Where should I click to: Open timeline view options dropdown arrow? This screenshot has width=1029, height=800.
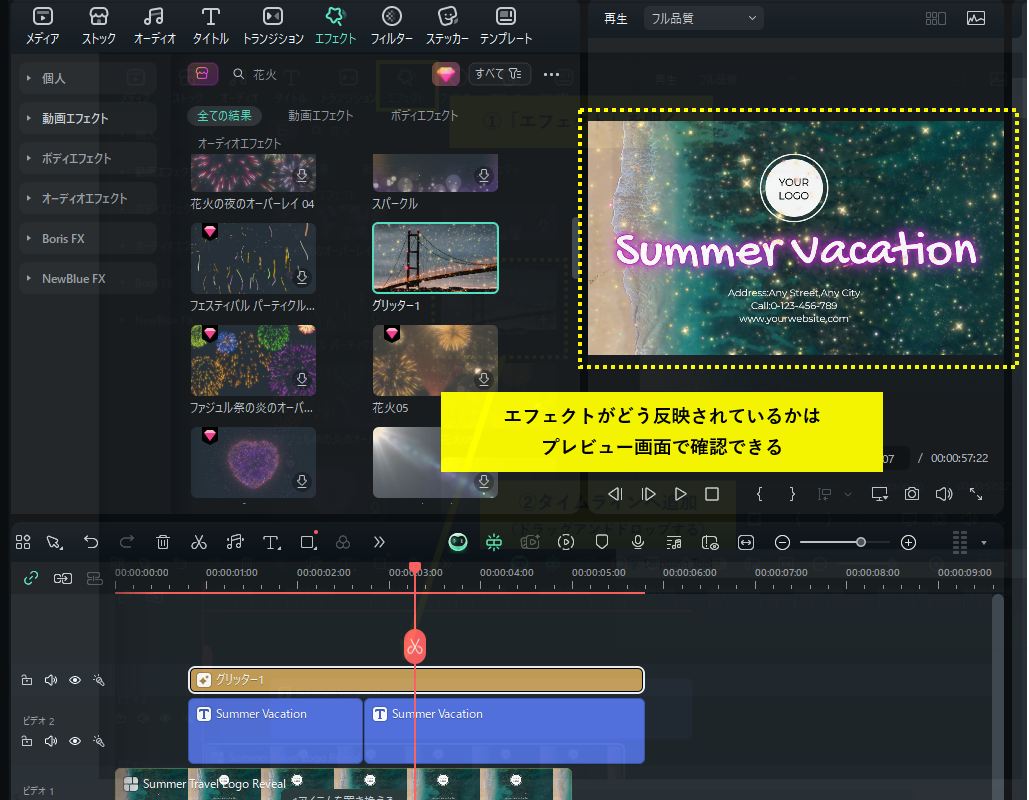coord(983,543)
